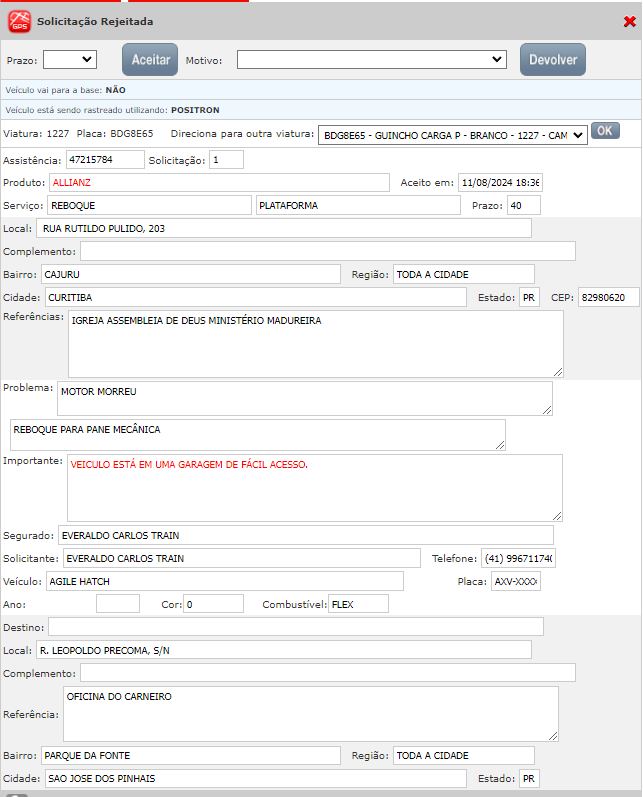Click the REBOQUE PARA PANE MECÂNICA text area
The height and width of the screenshot is (797, 643).
[258, 435]
